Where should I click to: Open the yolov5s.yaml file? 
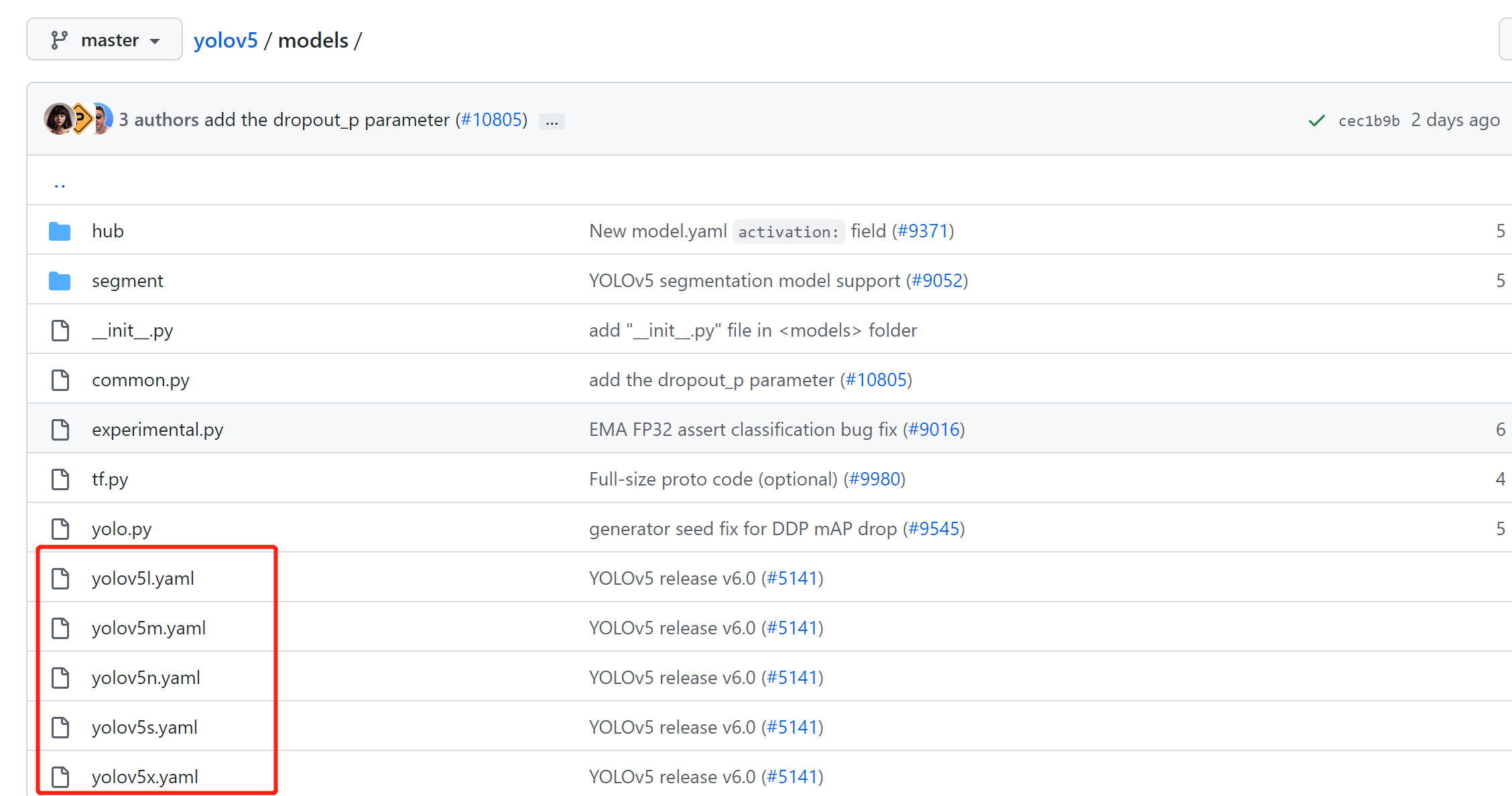pos(145,727)
